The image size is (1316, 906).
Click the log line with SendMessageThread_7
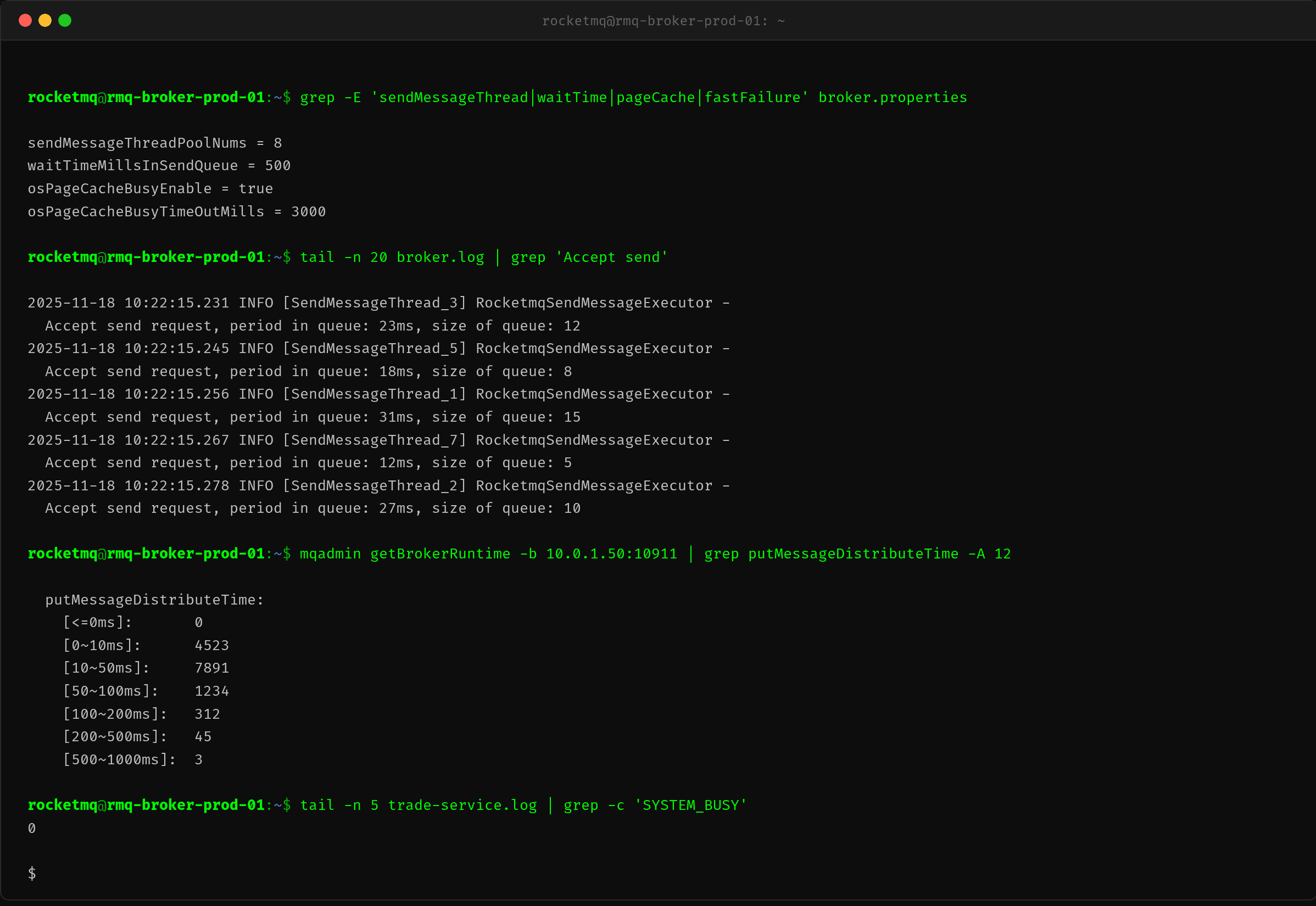(378, 440)
